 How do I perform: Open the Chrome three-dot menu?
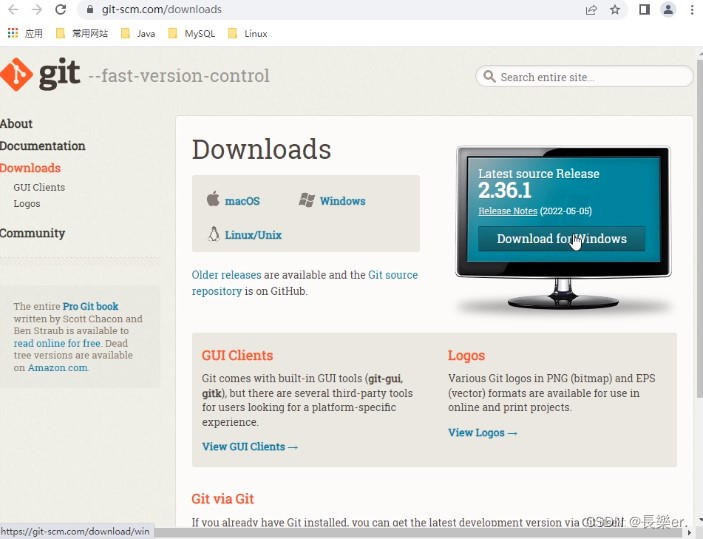692,9
